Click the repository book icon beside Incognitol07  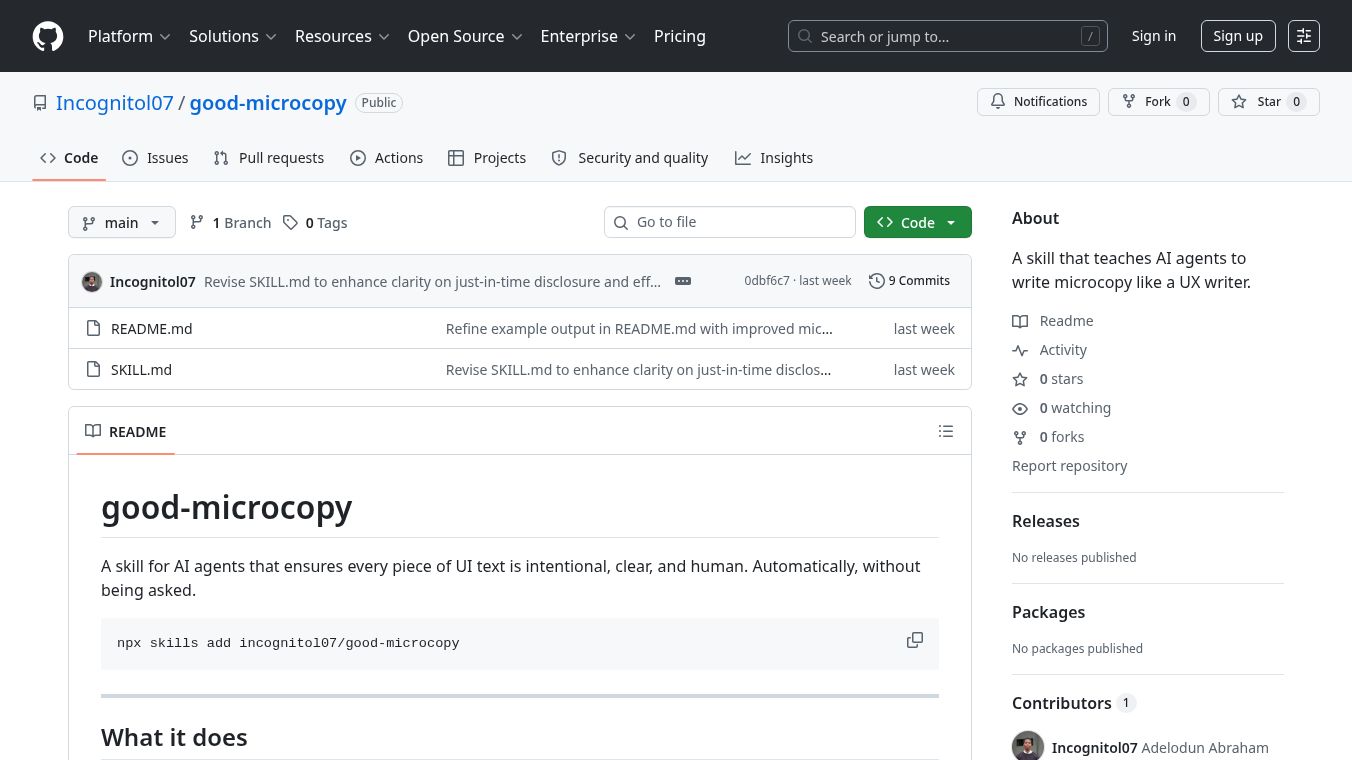tap(40, 103)
